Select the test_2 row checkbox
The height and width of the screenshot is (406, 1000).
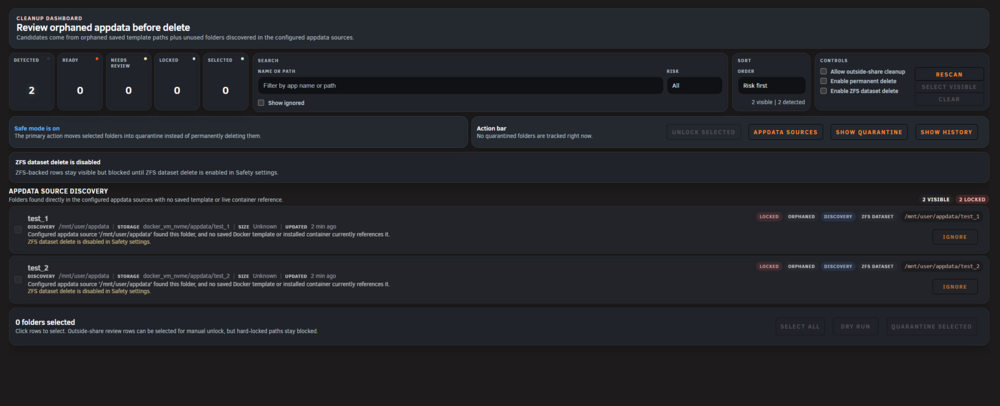(x=18, y=279)
